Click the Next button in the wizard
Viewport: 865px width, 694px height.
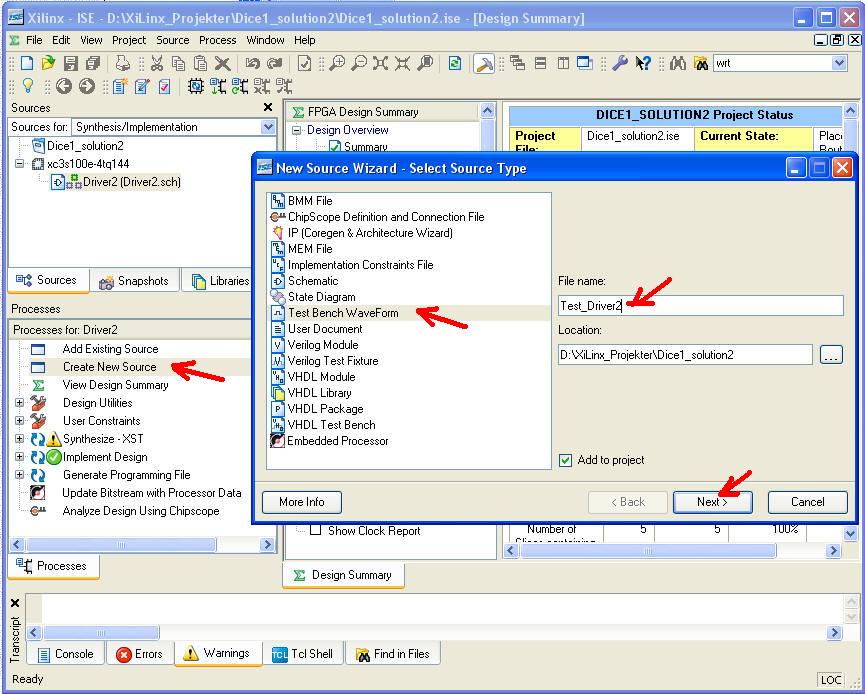[x=712, y=502]
